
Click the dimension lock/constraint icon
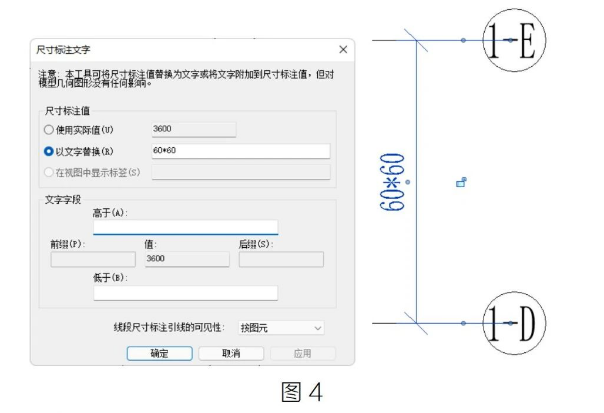(x=461, y=182)
